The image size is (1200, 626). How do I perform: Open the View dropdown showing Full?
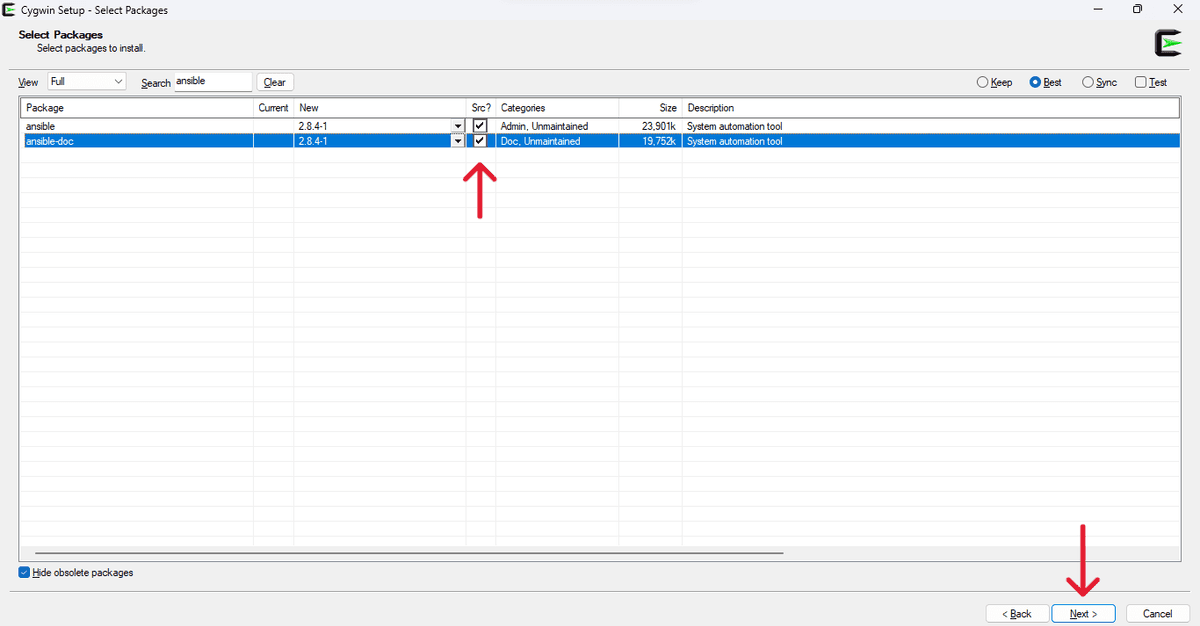[87, 82]
